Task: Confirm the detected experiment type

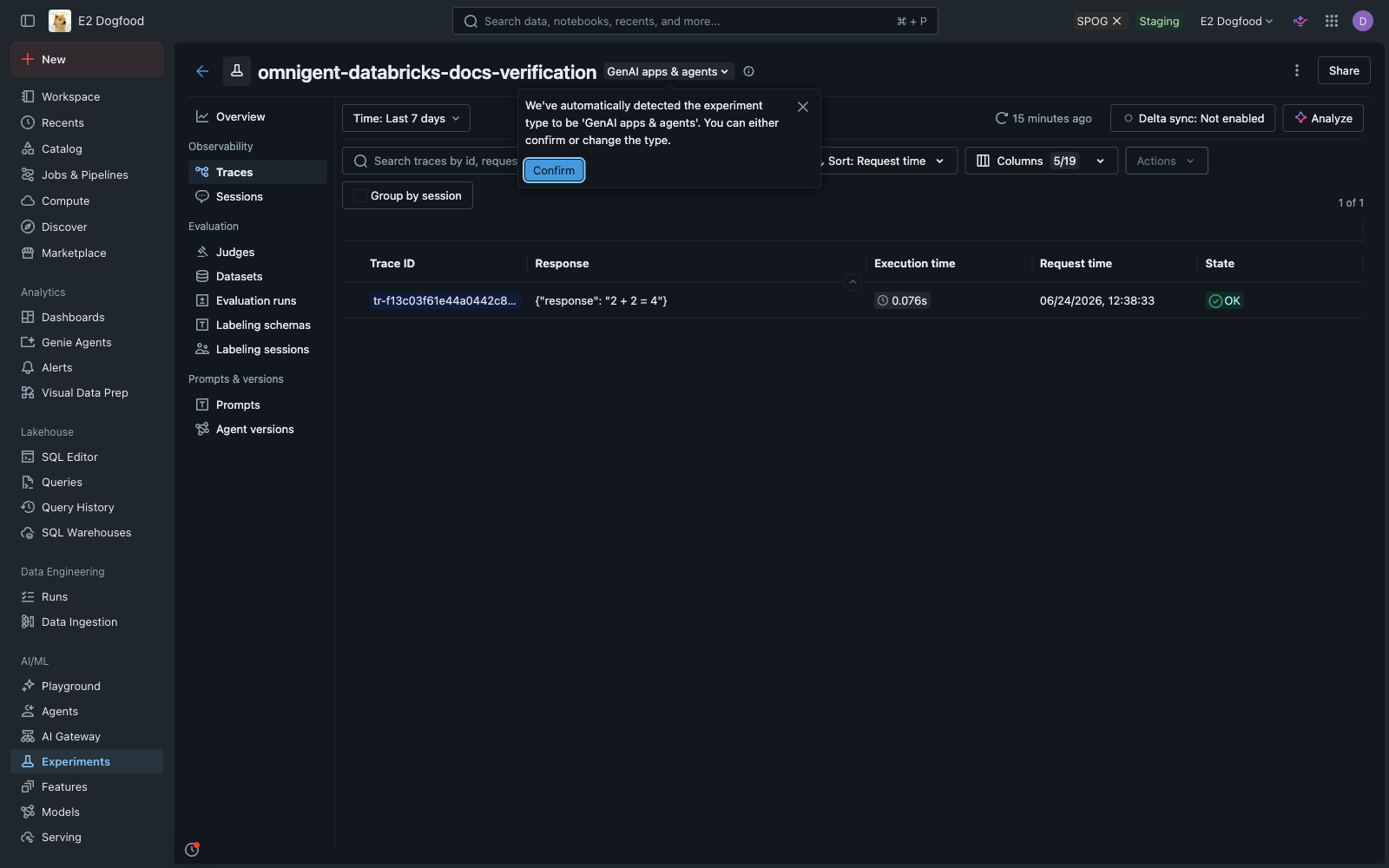Action: pyautogui.click(x=554, y=170)
